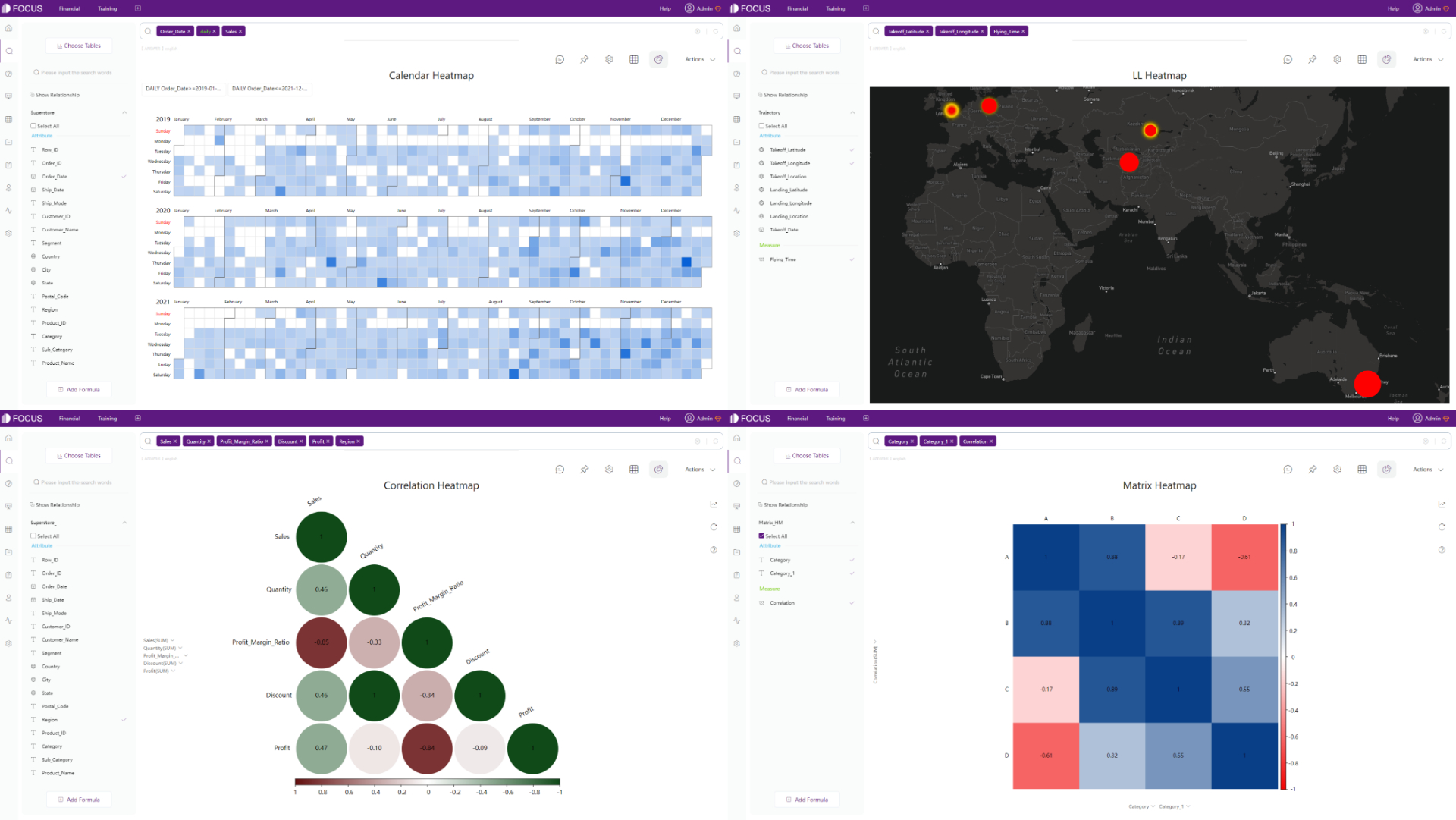The height and width of the screenshot is (820, 1456).
Task: Tick Select All checkbox in LL Heatmap window
Action: pos(761,126)
